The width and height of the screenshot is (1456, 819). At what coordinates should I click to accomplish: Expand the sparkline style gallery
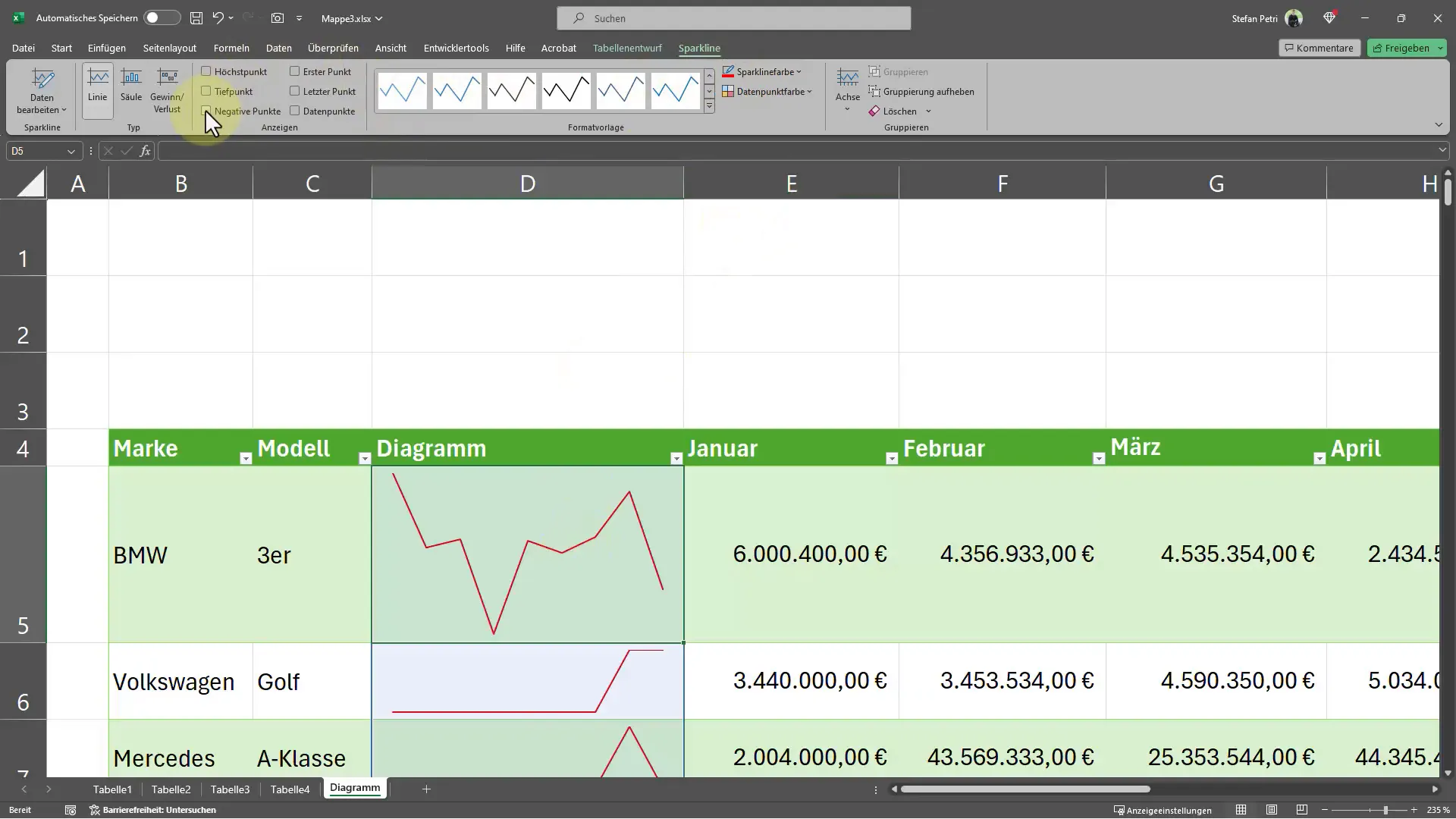tap(709, 107)
